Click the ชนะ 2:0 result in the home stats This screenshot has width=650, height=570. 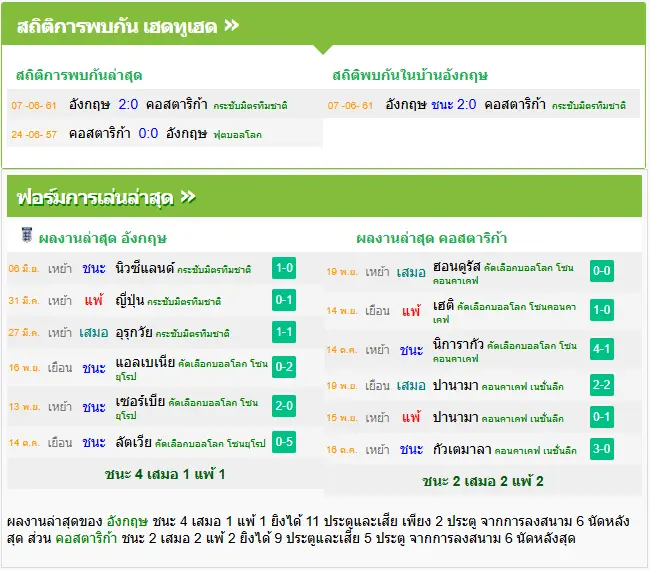click(454, 104)
